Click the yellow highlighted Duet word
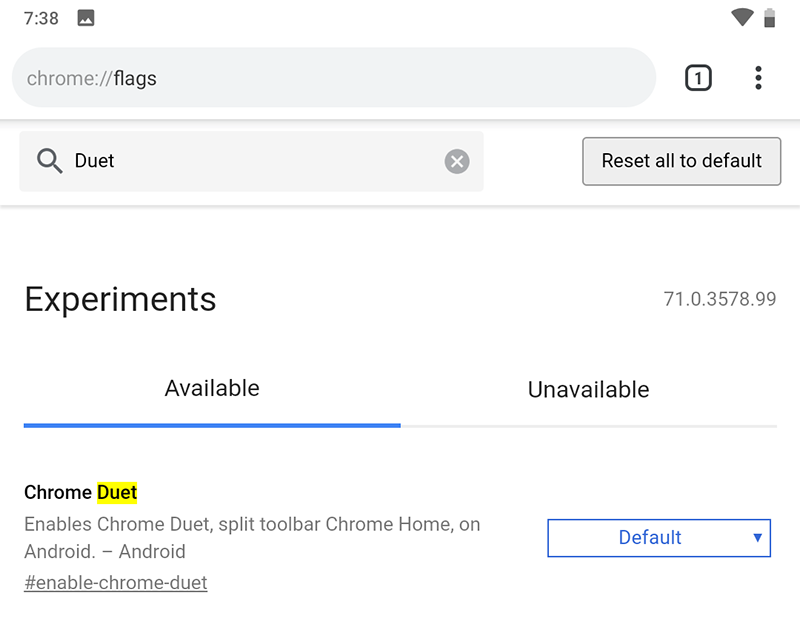This screenshot has width=800, height=624. (117, 492)
